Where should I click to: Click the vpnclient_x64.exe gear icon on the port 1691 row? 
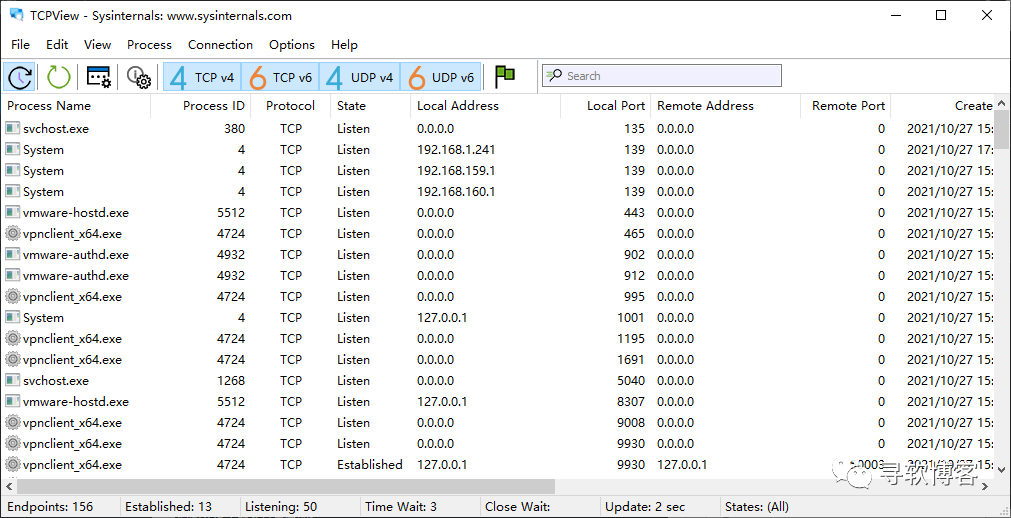(12, 359)
